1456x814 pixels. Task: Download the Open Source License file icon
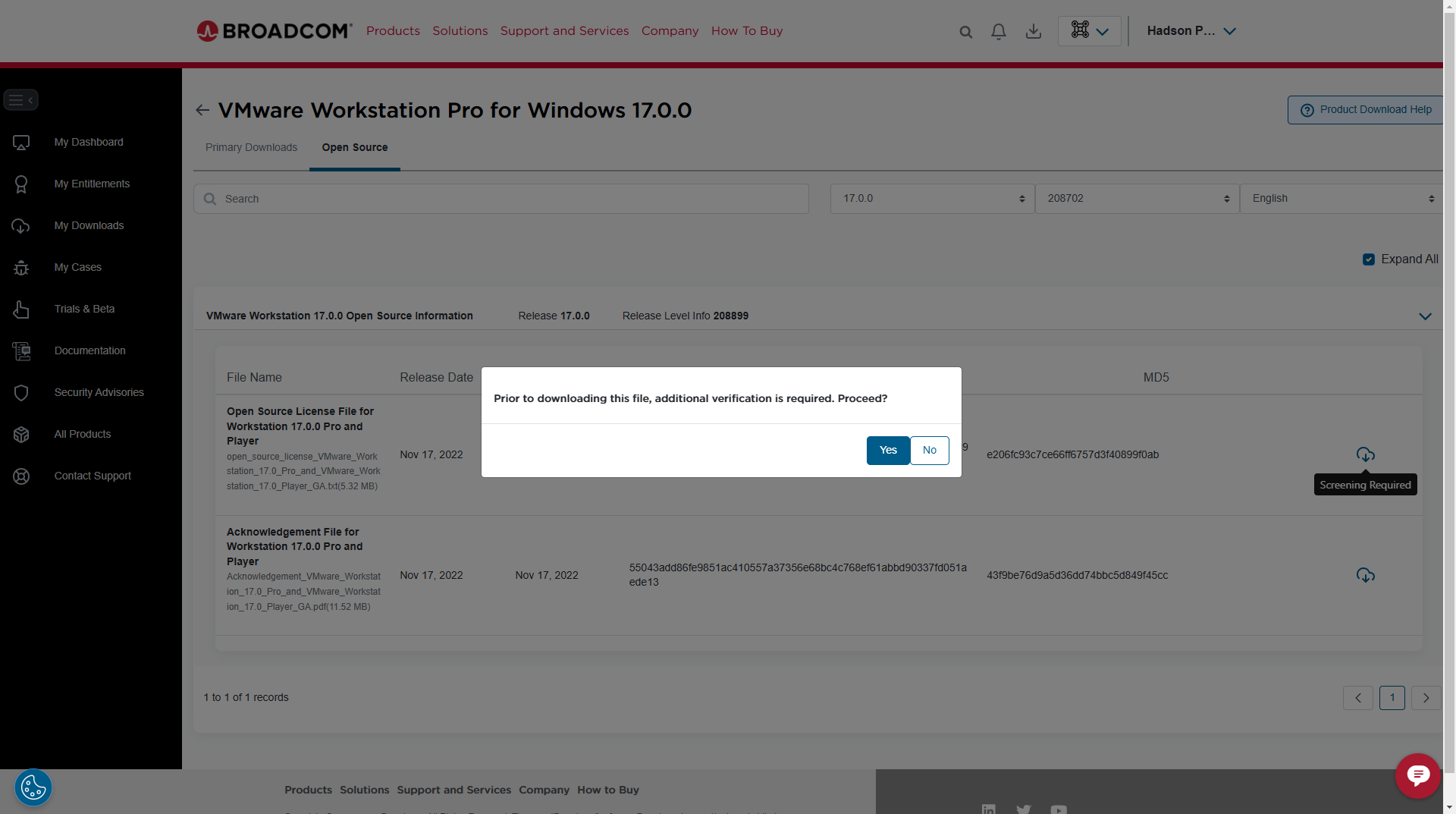(1365, 454)
